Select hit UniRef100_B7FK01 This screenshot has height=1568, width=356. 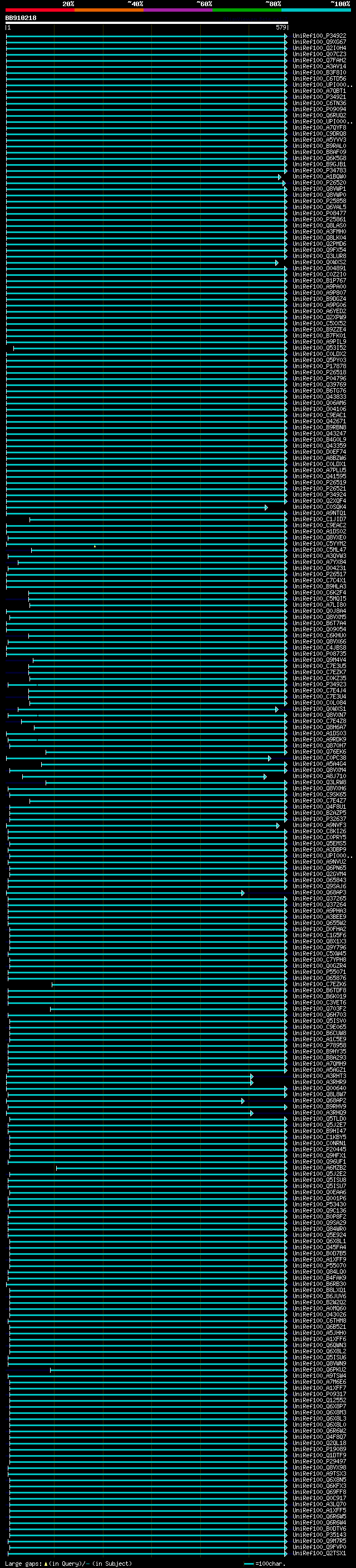coord(319,336)
